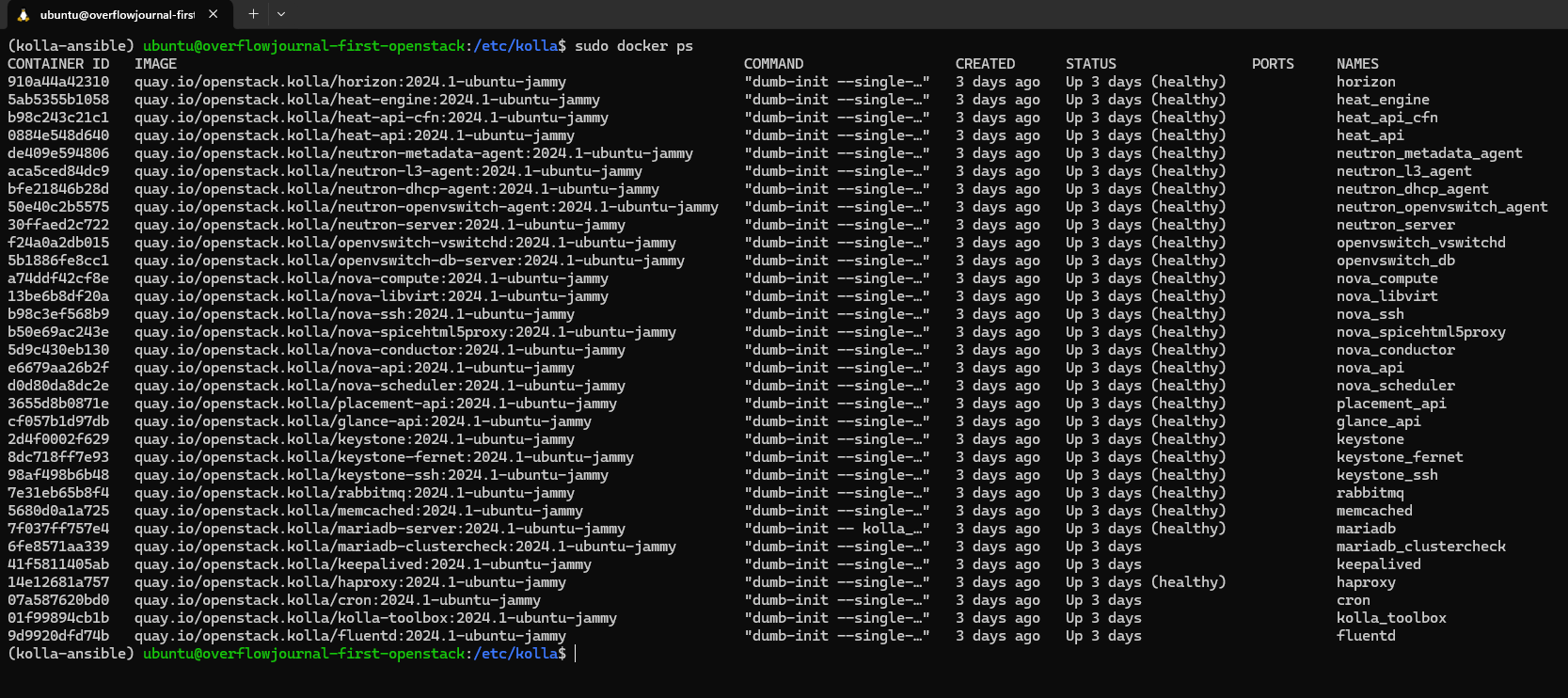Click container ID 9d9920dfd74b
The width and height of the screenshot is (1568, 698).
coord(58,636)
